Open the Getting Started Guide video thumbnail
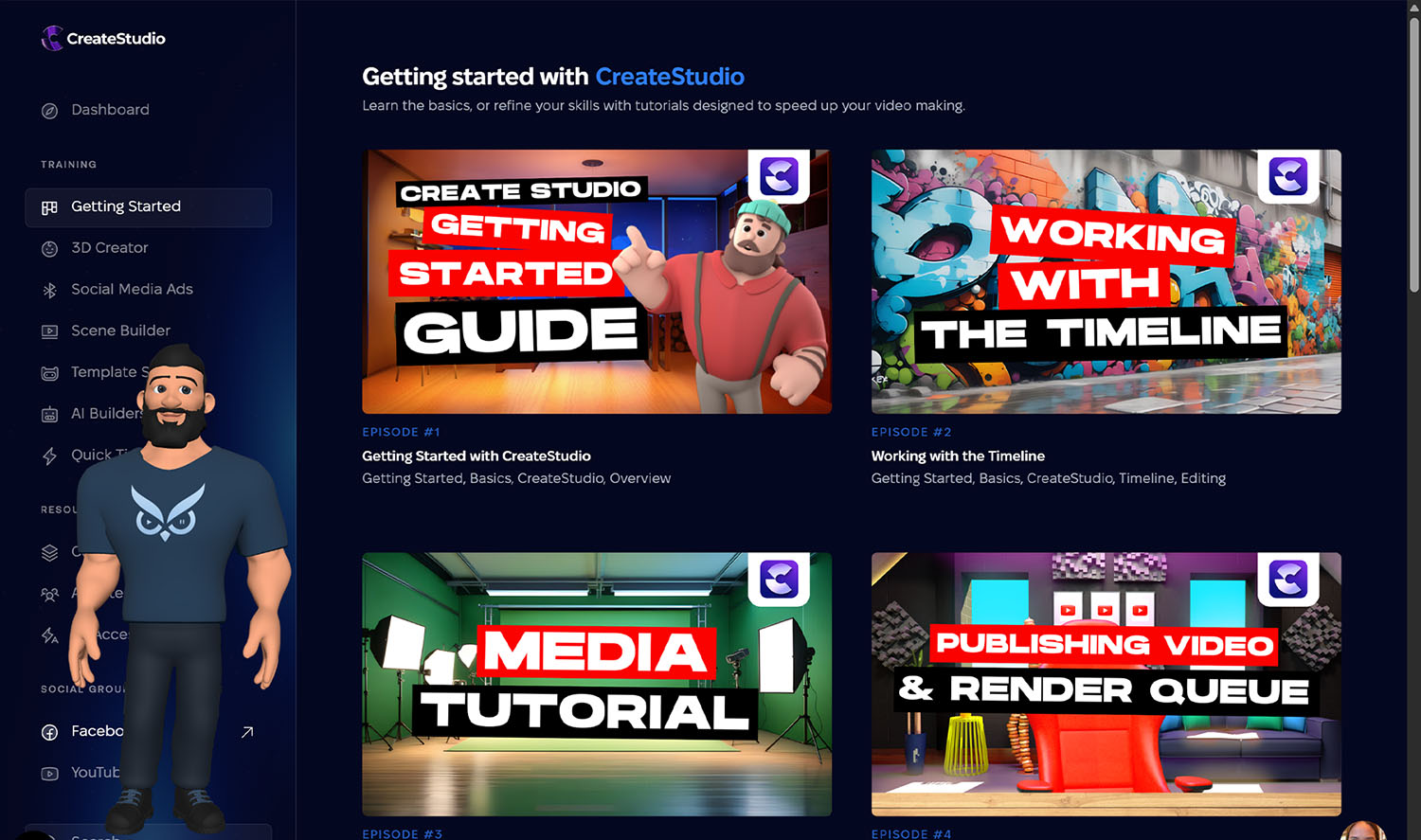Viewport: 1421px width, 840px height. click(596, 281)
